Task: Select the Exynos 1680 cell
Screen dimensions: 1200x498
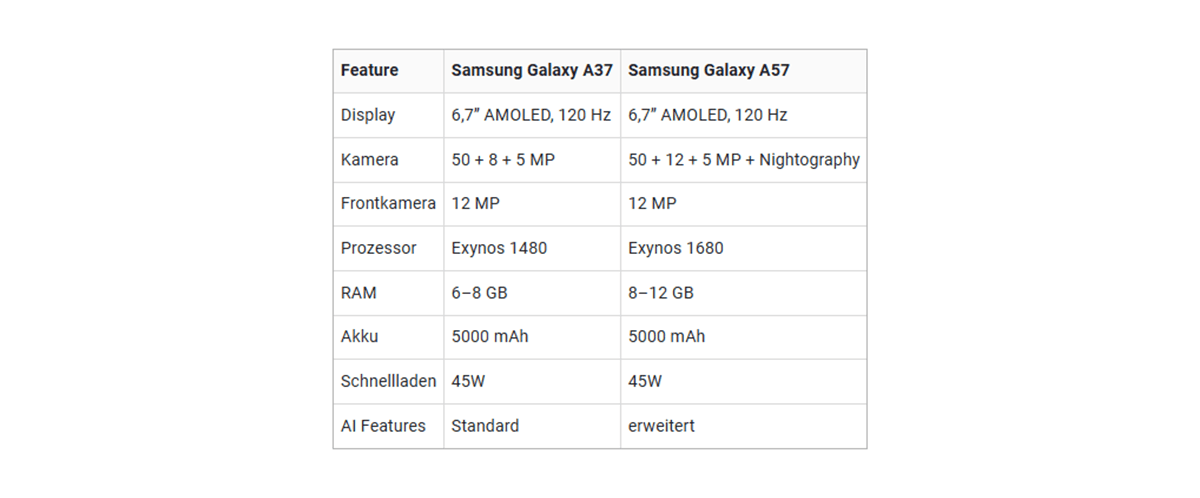Action: (x=676, y=248)
